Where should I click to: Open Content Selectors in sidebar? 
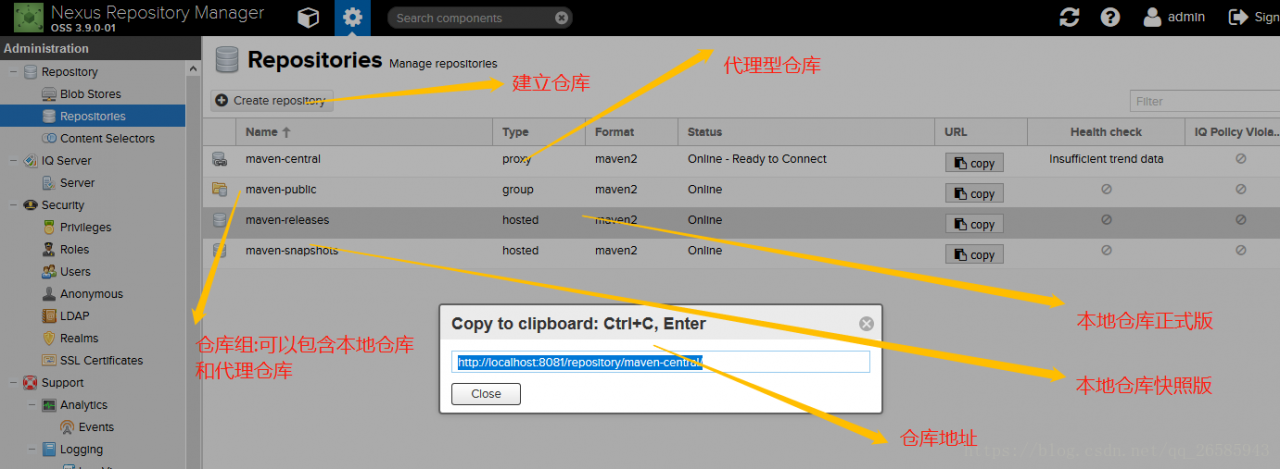(x=107, y=139)
